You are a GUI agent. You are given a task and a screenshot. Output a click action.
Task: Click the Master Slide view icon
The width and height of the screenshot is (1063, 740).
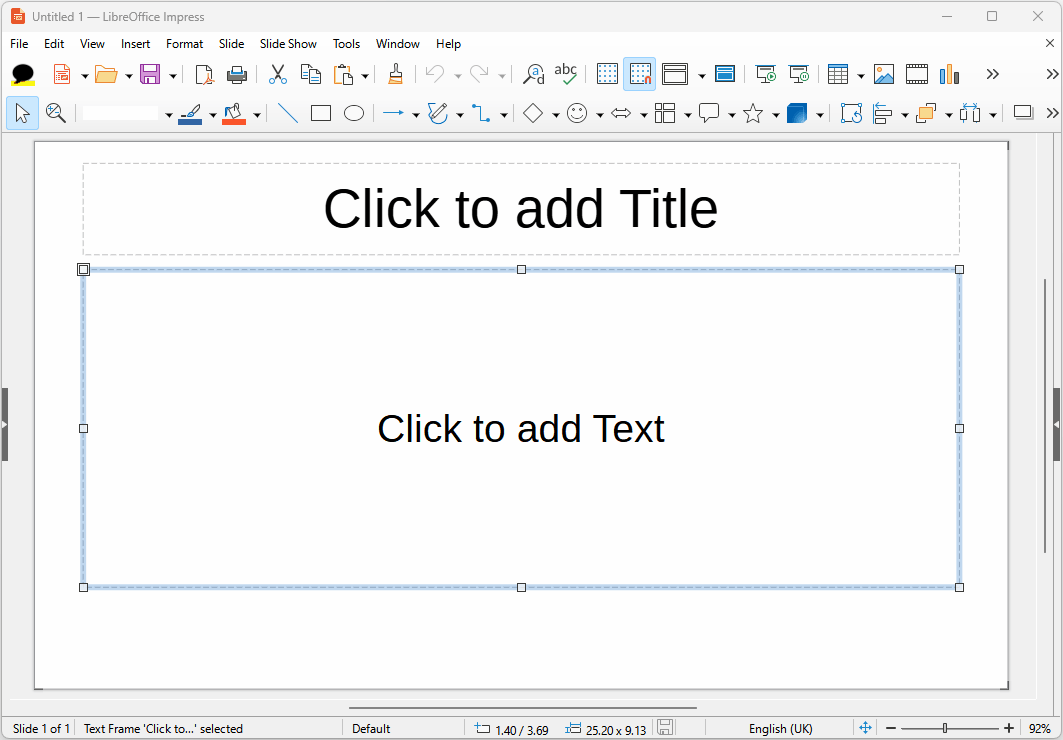point(725,75)
